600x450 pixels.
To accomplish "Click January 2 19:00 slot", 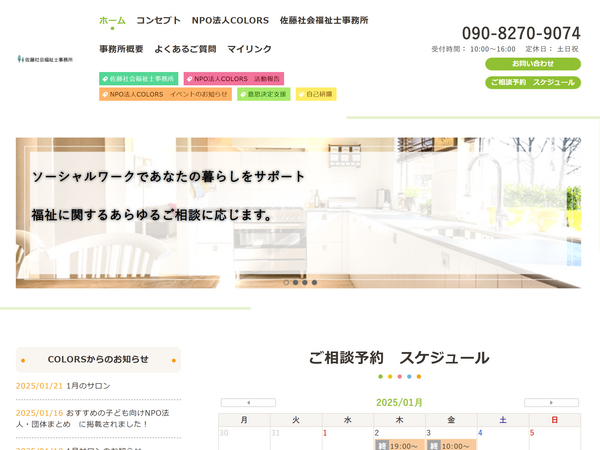I will (399, 446).
